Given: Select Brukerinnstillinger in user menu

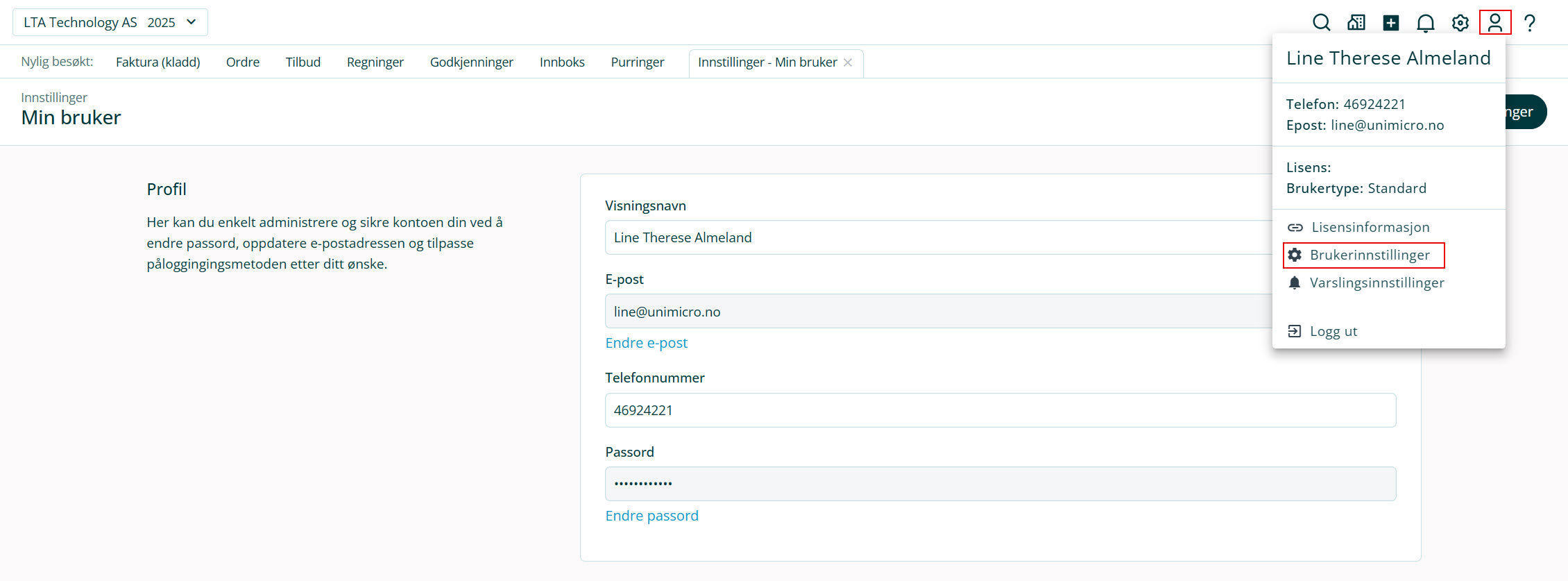Looking at the screenshot, I should pos(1369,255).
